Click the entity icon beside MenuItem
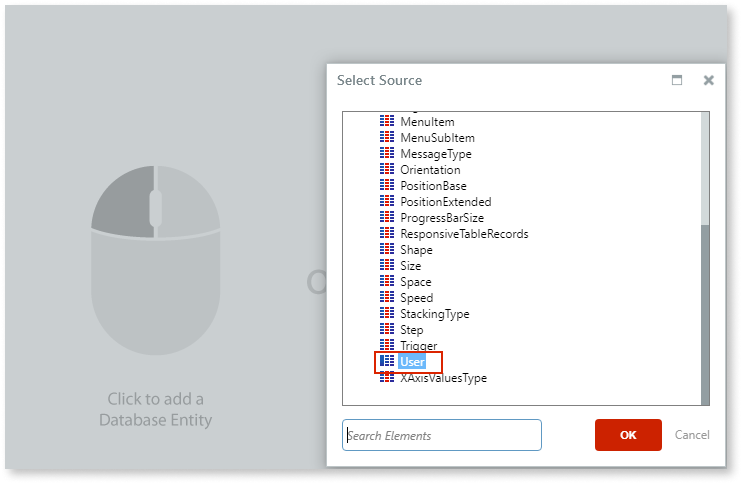 pos(387,122)
